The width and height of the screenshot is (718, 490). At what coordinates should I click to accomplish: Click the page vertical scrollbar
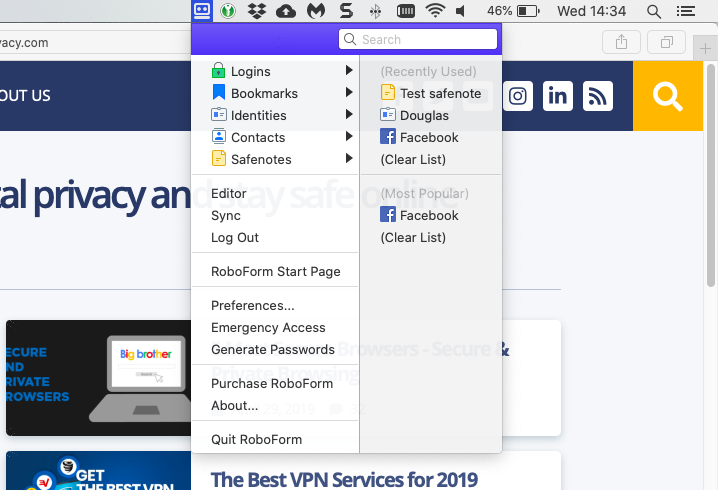pos(711,175)
